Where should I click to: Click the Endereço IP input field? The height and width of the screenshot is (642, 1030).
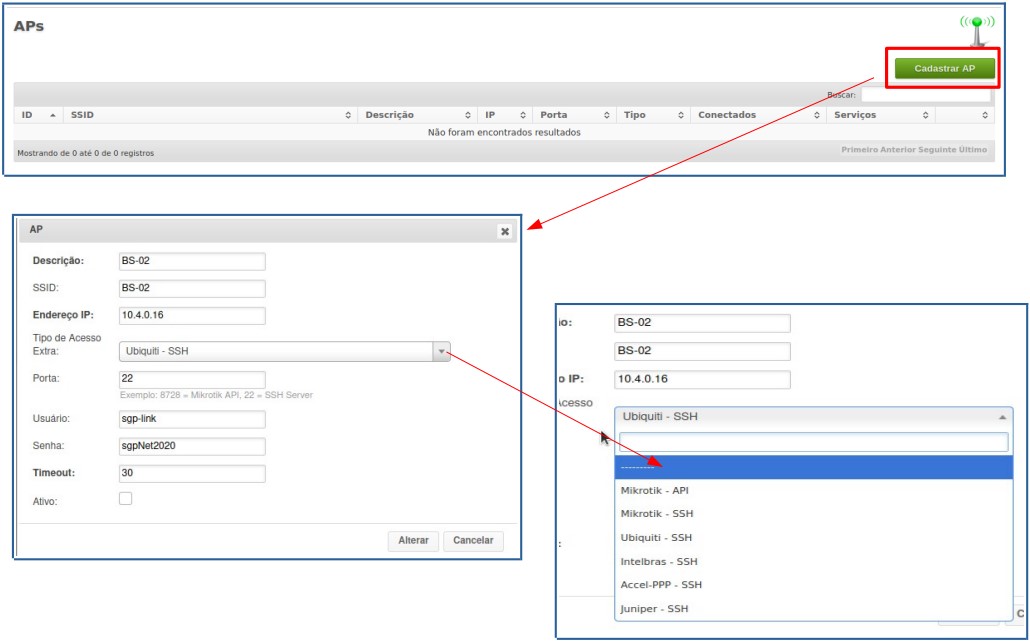tap(191, 316)
